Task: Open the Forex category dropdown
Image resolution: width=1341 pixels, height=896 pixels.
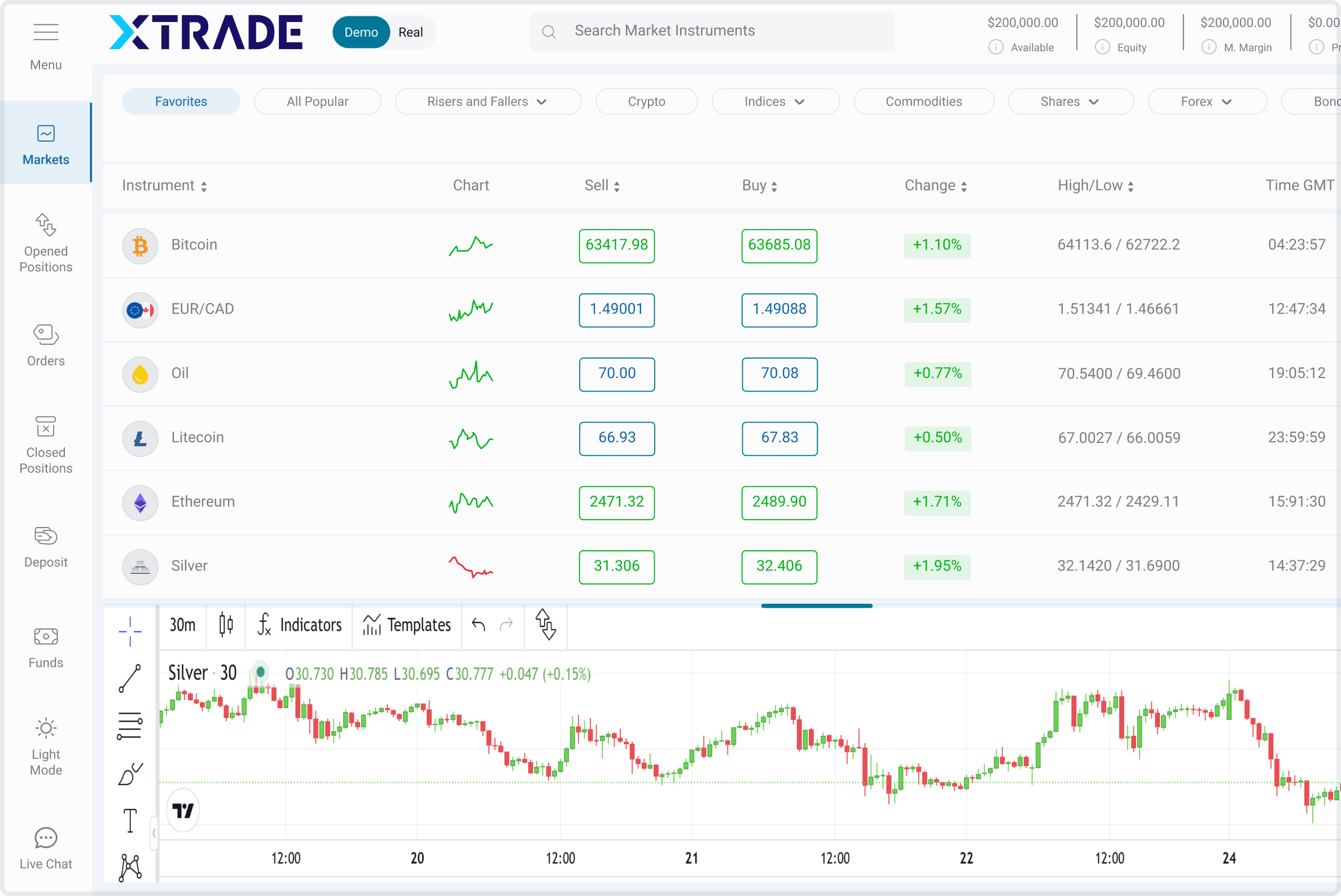Action: 1207,101
